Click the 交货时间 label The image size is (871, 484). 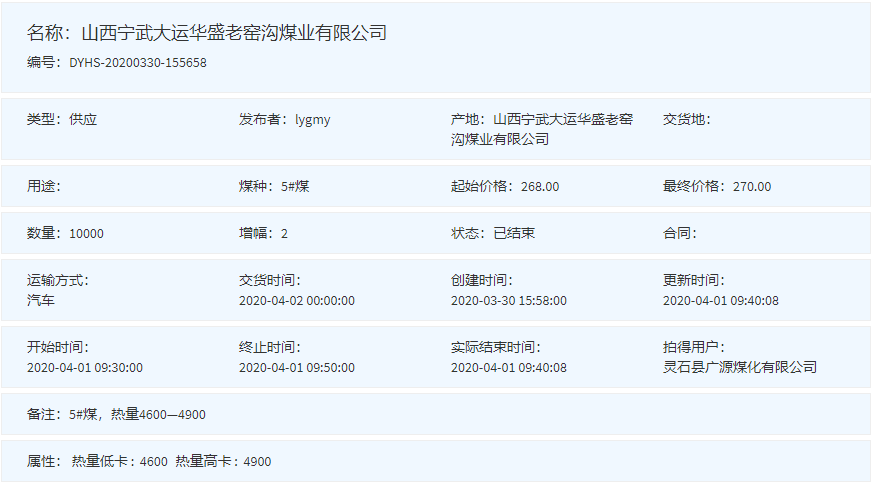pyautogui.click(x=270, y=280)
